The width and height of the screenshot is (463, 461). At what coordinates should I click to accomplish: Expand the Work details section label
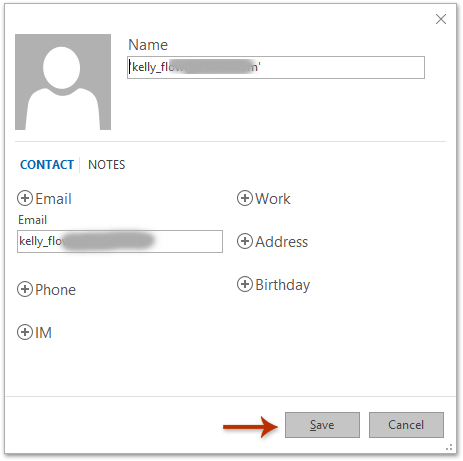273,199
